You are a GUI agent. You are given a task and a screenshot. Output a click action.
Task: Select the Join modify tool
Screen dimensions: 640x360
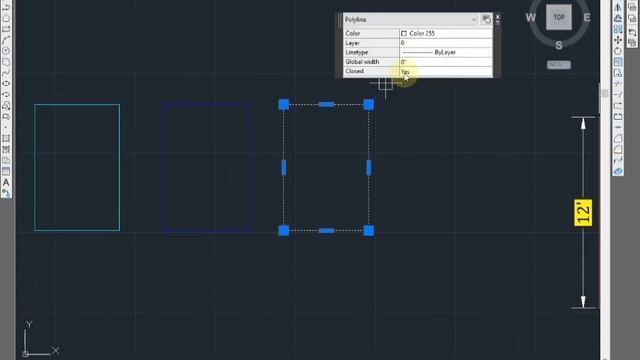(x=618, y=128)
